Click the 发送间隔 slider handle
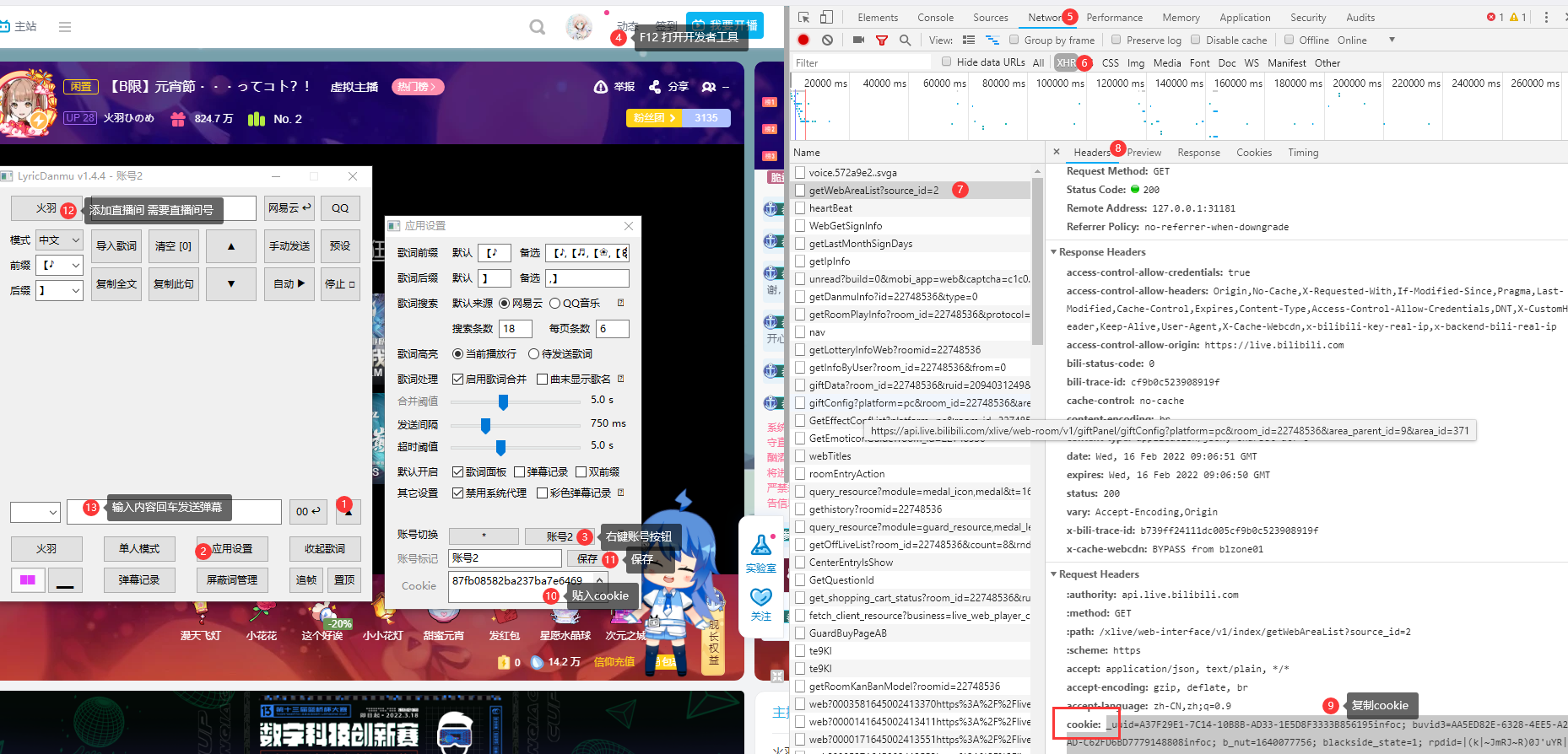Image resolution: width=1568 pixels, height=754 pixels. [485, 425]
